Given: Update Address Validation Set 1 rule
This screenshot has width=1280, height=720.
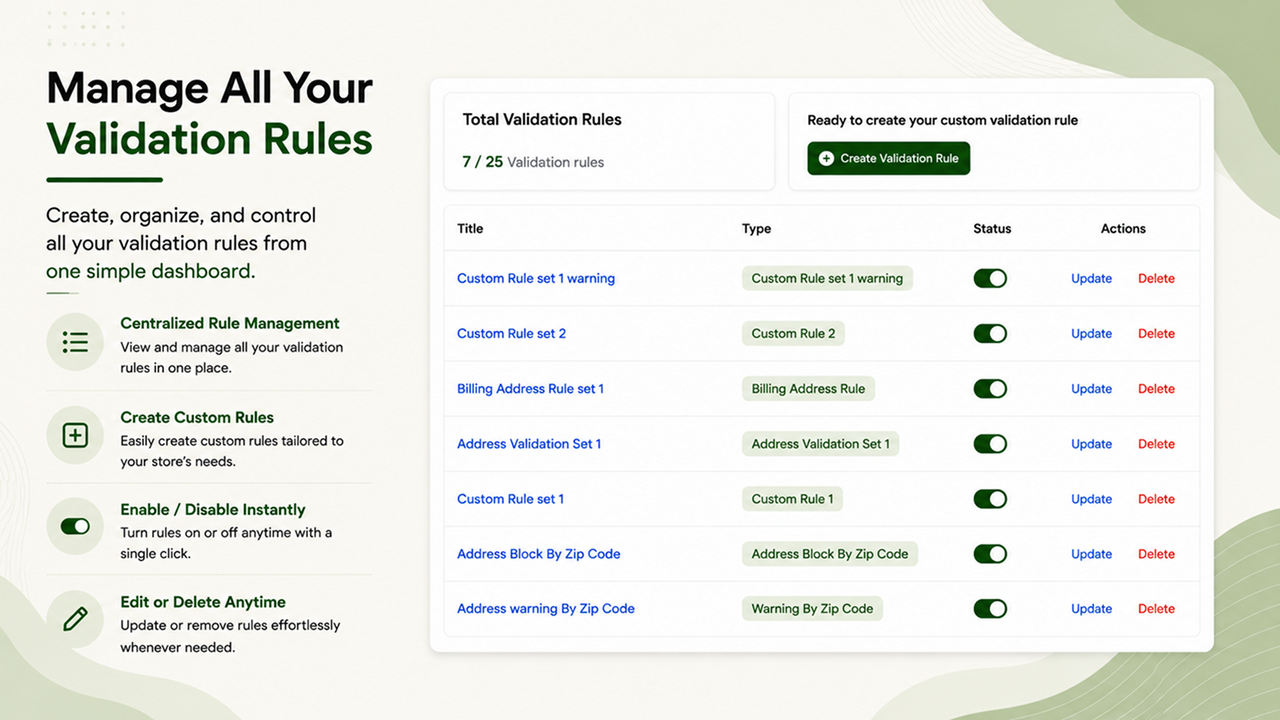Looking at the screenshot, I should pos(1091,443).
